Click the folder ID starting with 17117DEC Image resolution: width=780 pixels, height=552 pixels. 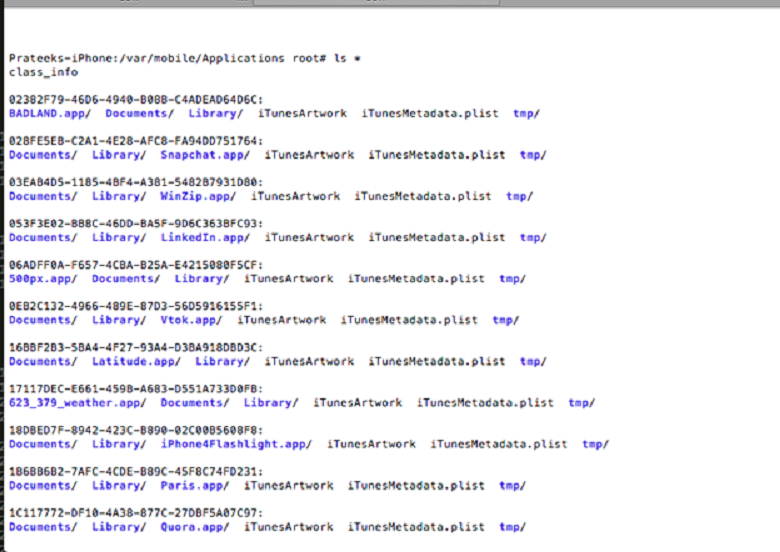[x=136, y=389]
